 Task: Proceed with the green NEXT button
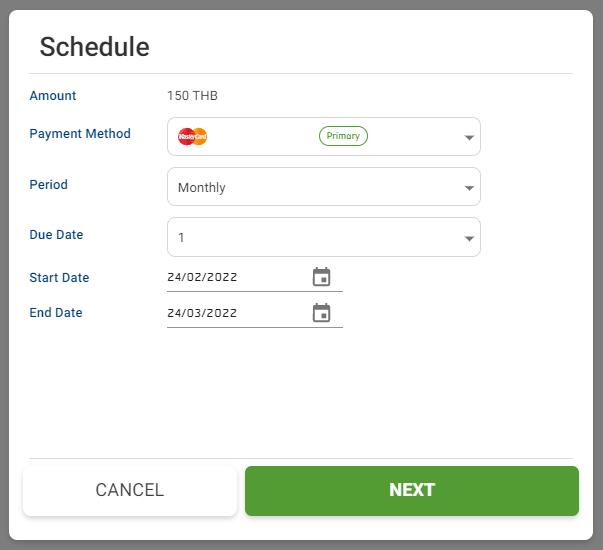point(412,491)
